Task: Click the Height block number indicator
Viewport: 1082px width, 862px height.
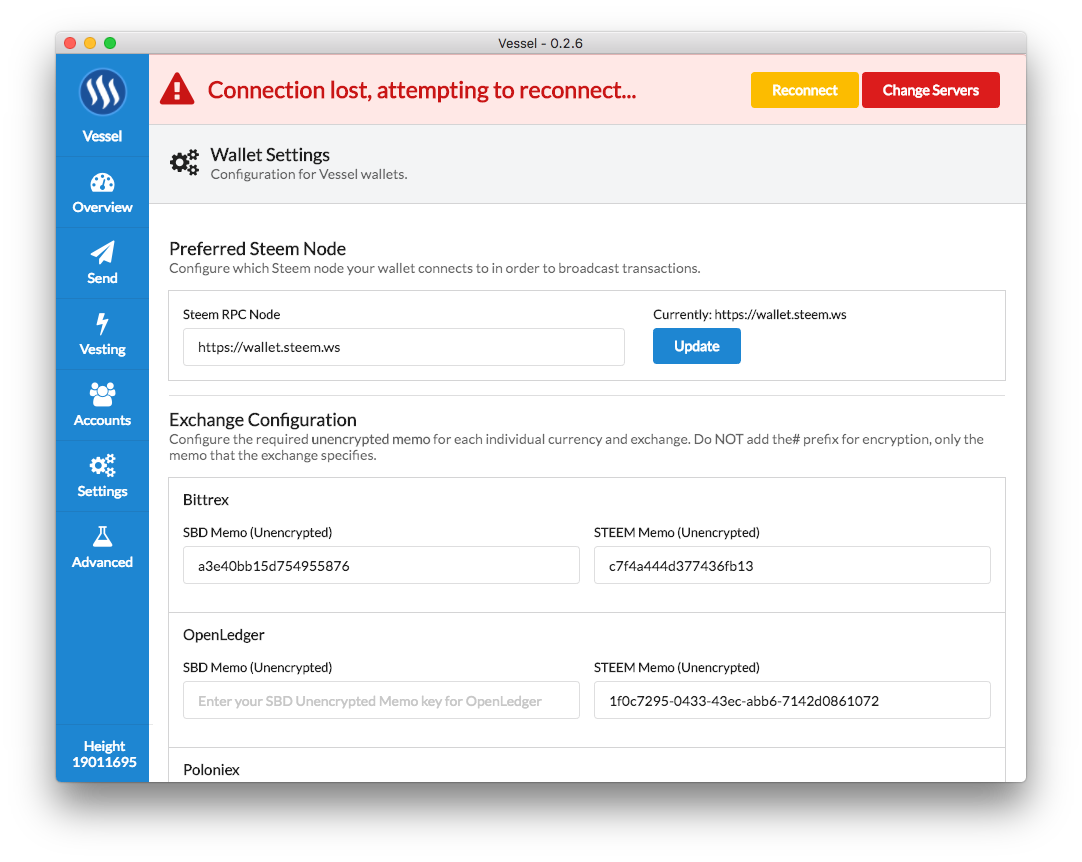Action: point(104,754)
